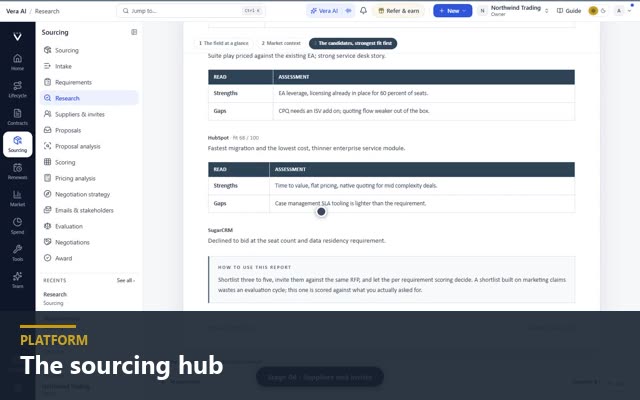
Task: Select 'Case management SLA tooling' gaps cell
Action: coord(422,203)
